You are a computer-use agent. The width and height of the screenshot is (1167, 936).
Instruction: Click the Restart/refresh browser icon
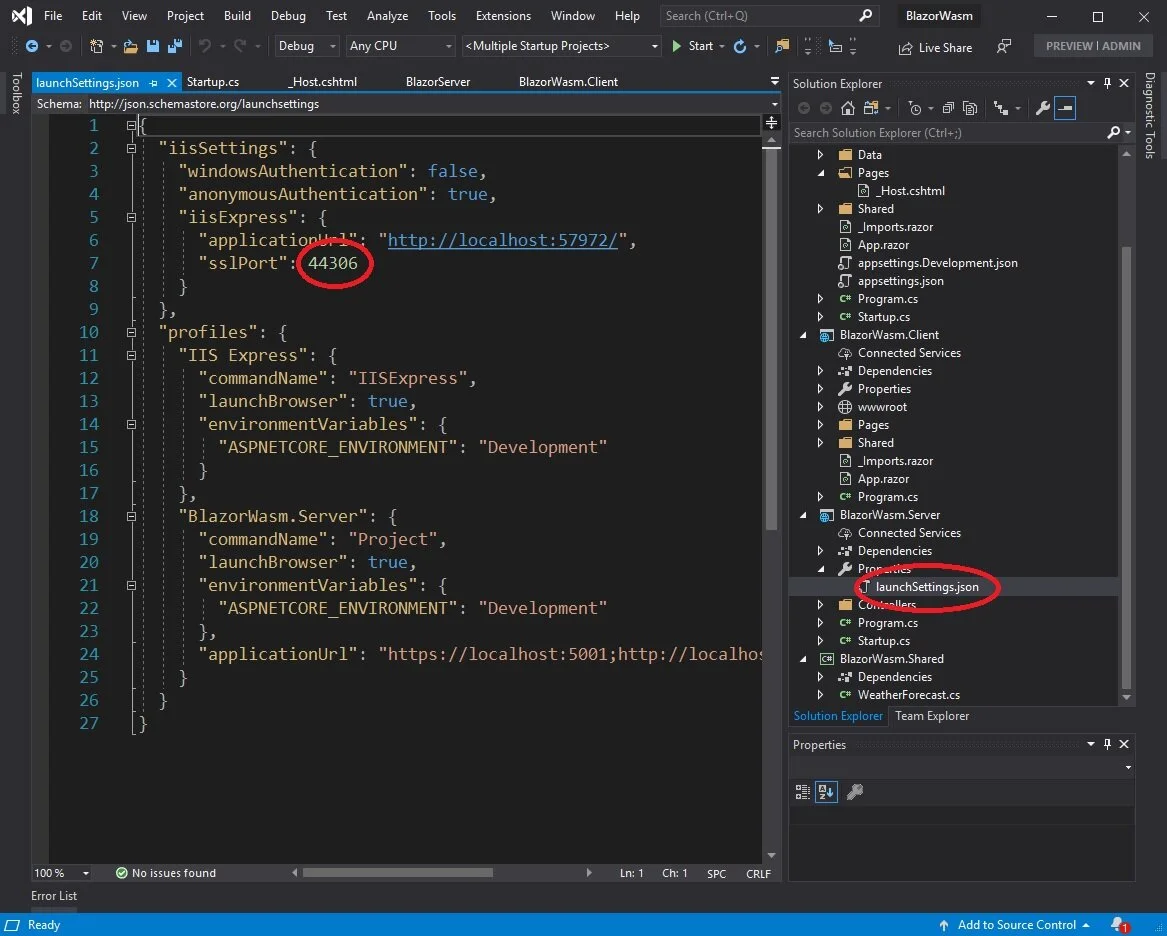click(740, 46)
